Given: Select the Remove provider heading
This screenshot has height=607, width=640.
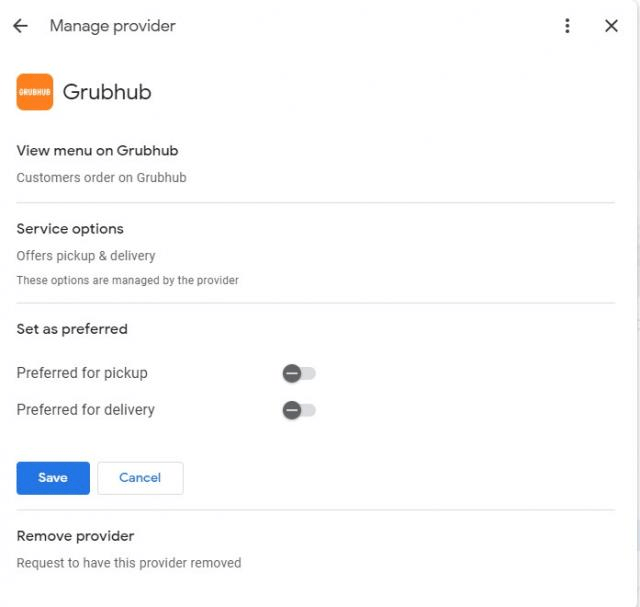Looking at the screenshot, I should (75, 536).
